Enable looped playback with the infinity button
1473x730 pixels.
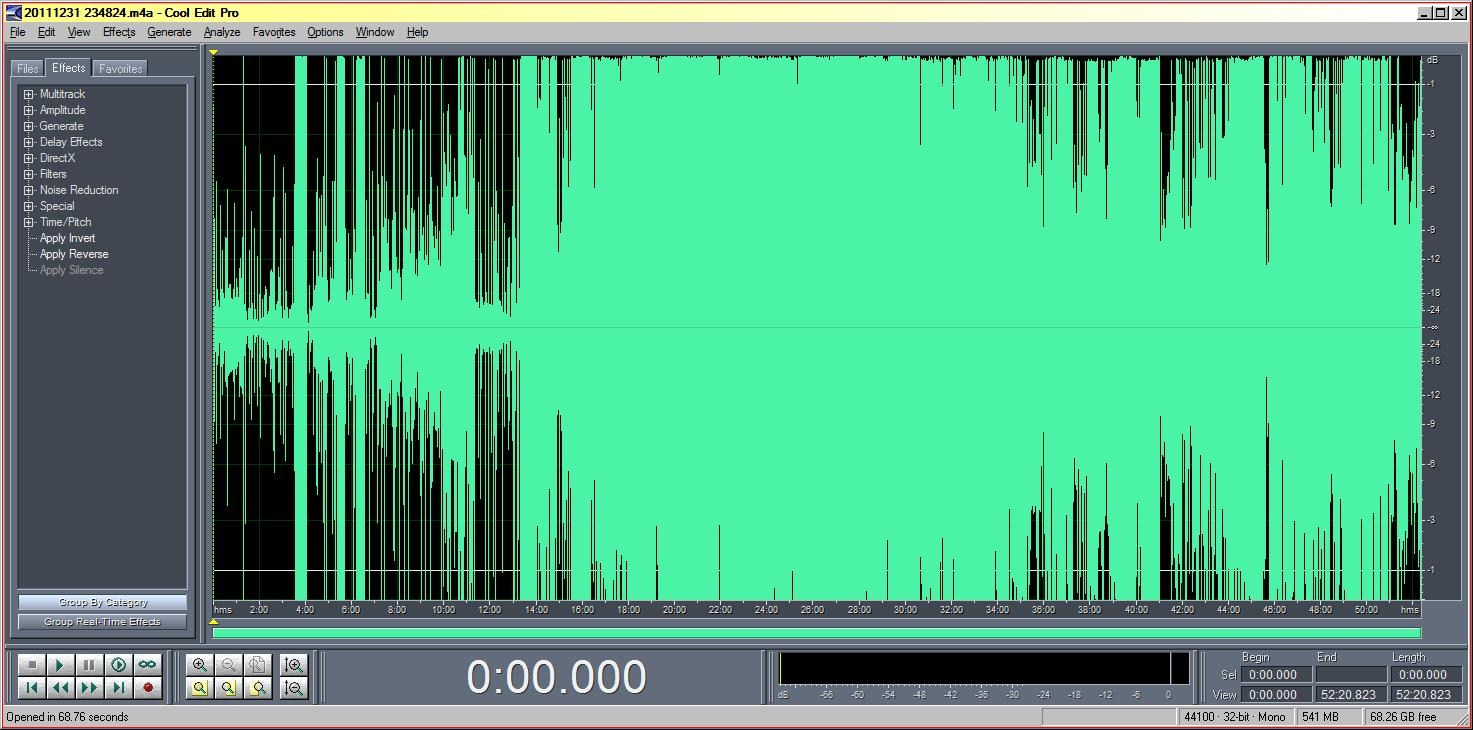pos(147,665)
